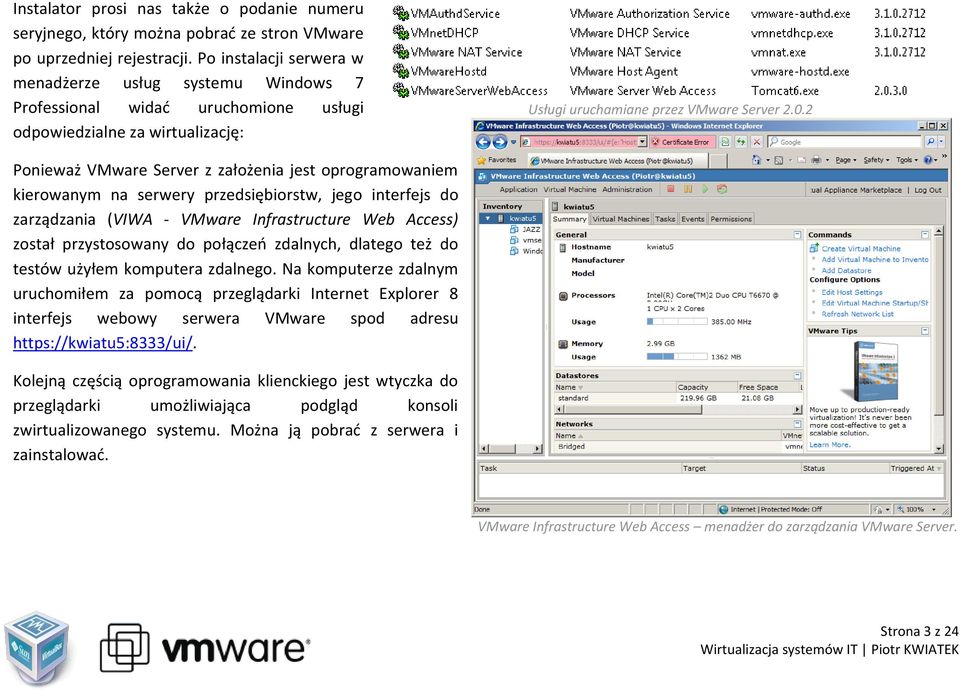Open the Administration menu
The height and width of the screenshot is (691, 960).
click(627, 190)
